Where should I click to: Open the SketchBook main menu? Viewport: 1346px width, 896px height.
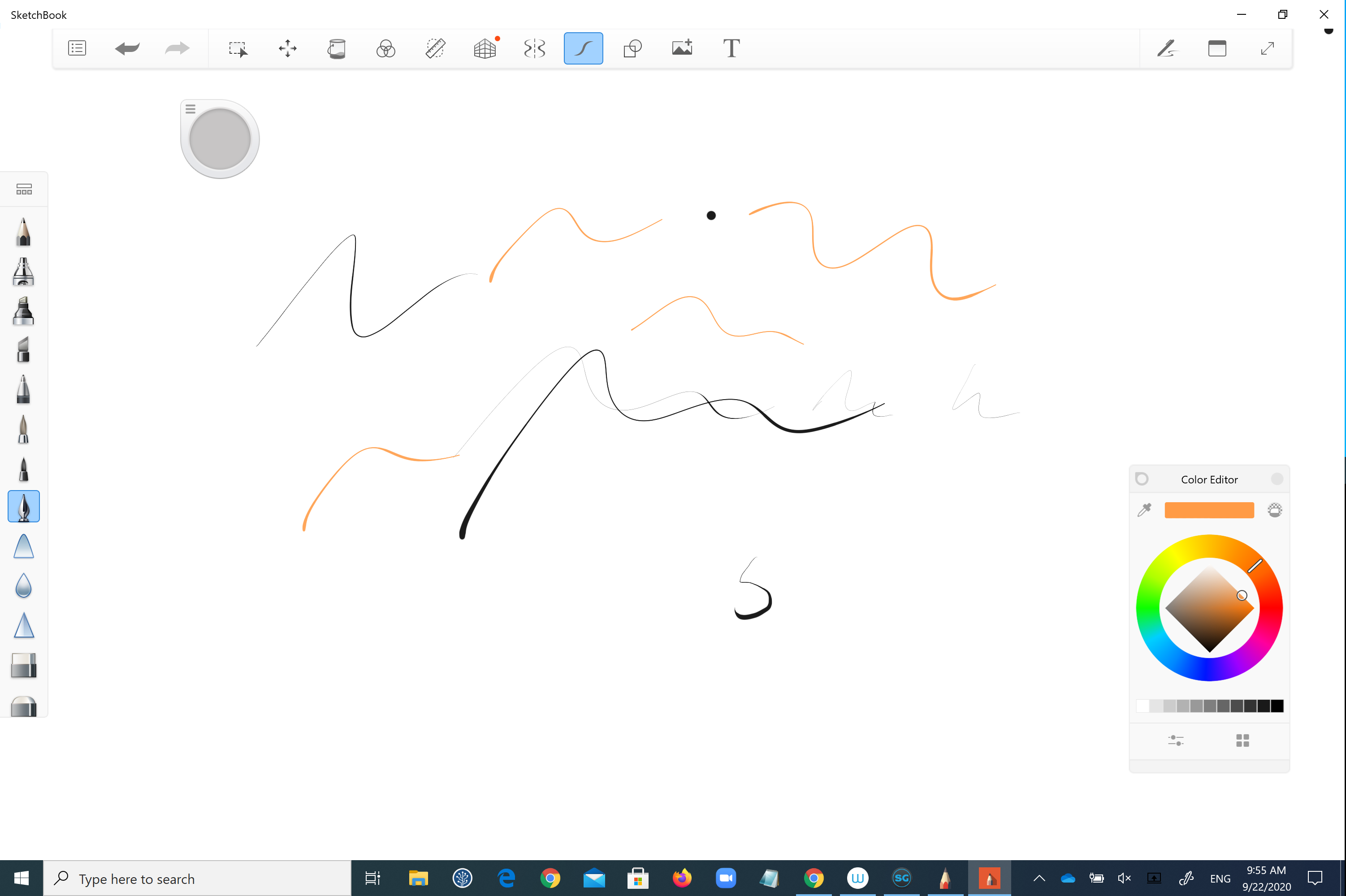point(77,48)
